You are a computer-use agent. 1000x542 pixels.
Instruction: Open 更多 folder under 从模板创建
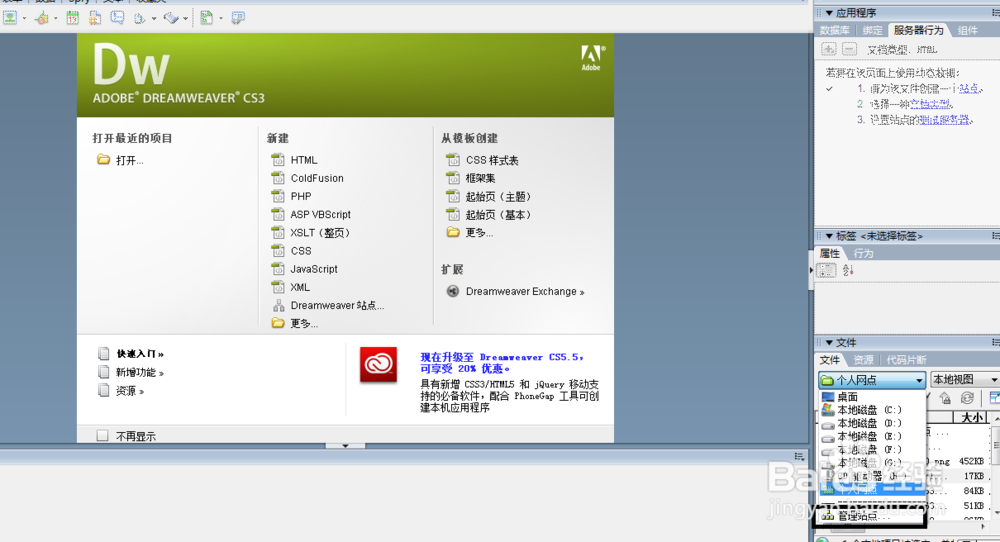pos(453,232)
